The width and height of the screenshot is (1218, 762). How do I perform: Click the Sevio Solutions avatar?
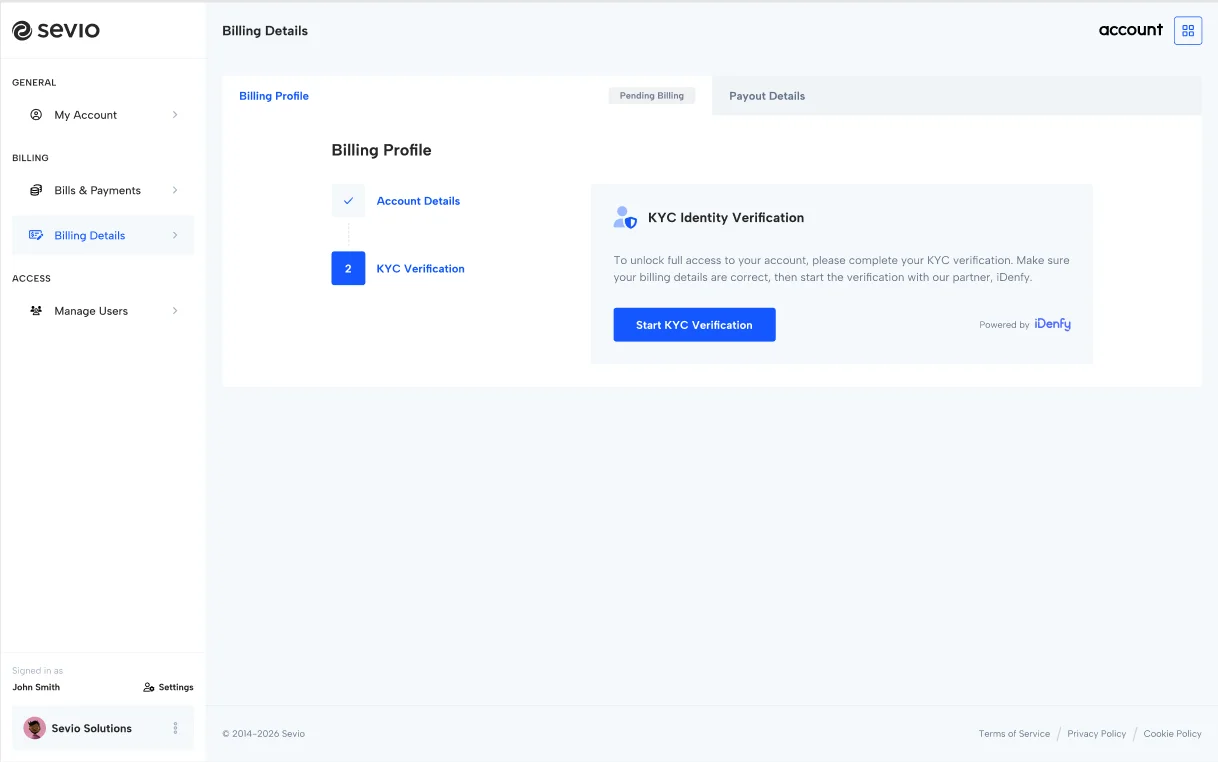click(35, 728)
